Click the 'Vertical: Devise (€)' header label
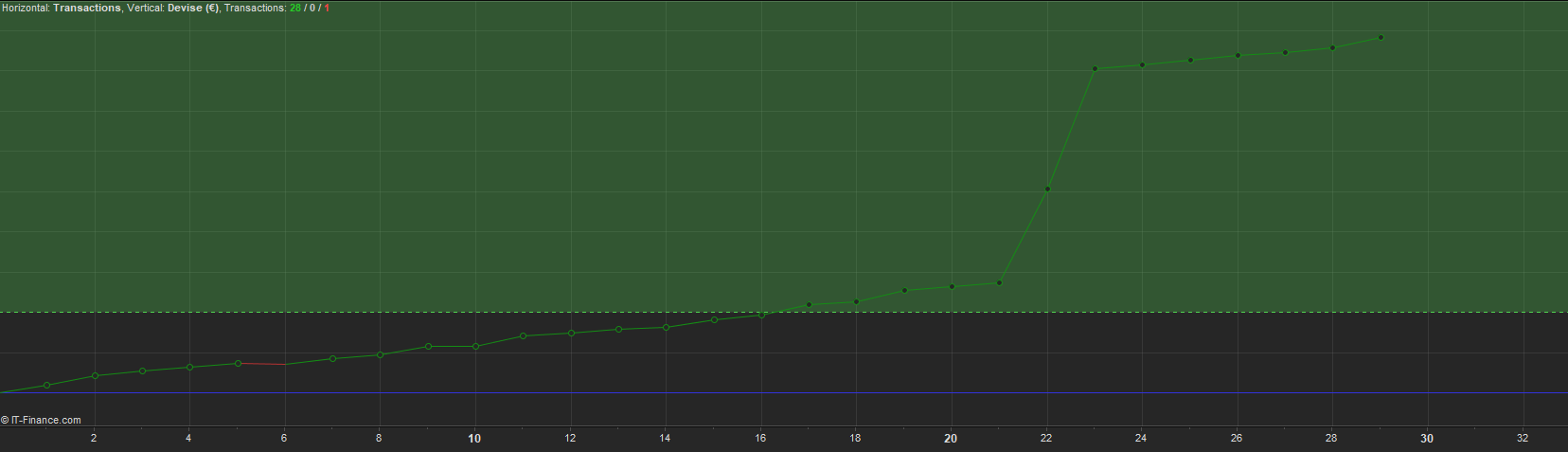The image size is (1568, 452). pyautogui.click(x=173, y=8)
